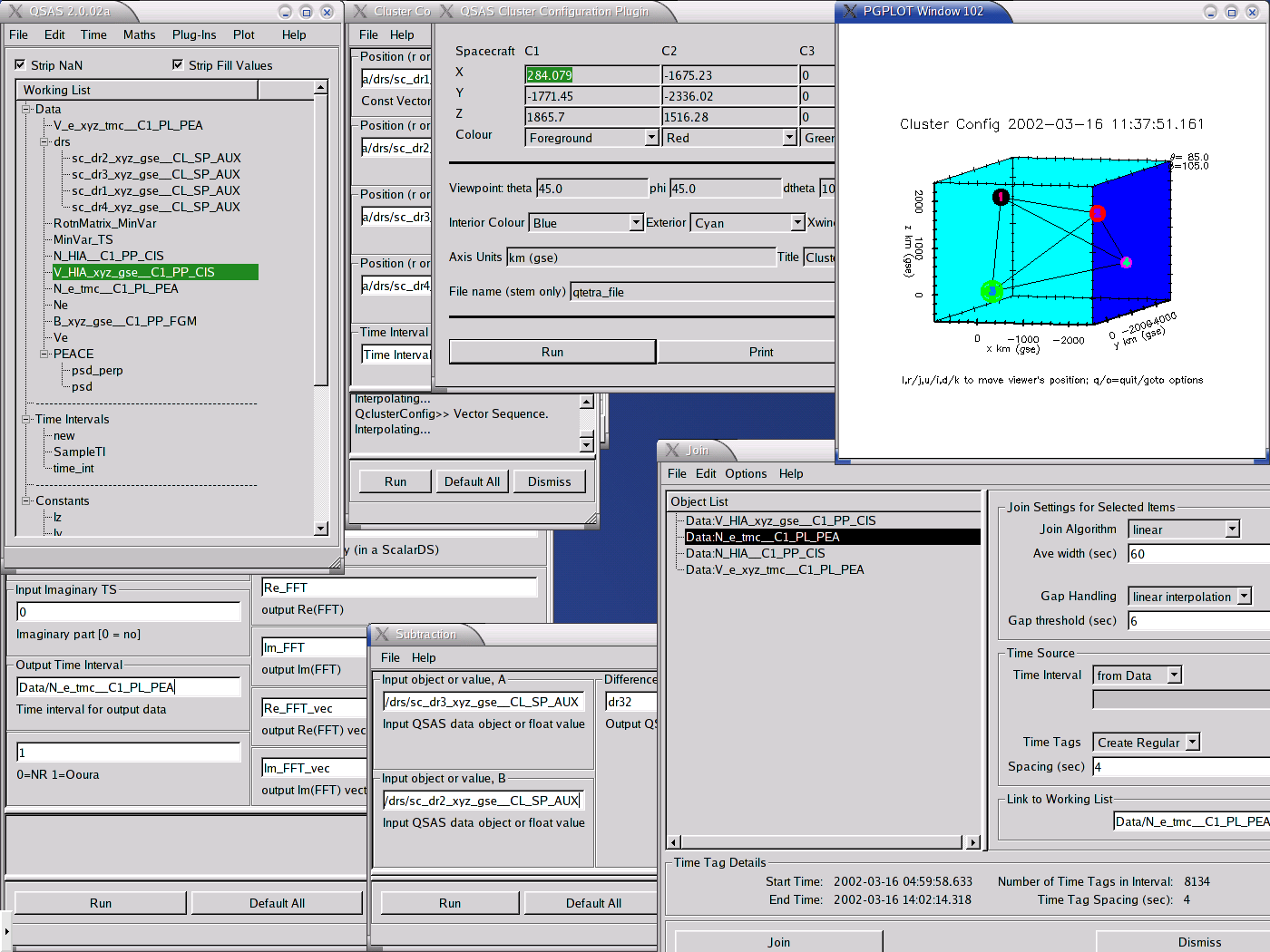This screenshot has width=1270, height=952.
Task: Click Object List horizontal scrollbar right arrow
Action: point(972,842)
